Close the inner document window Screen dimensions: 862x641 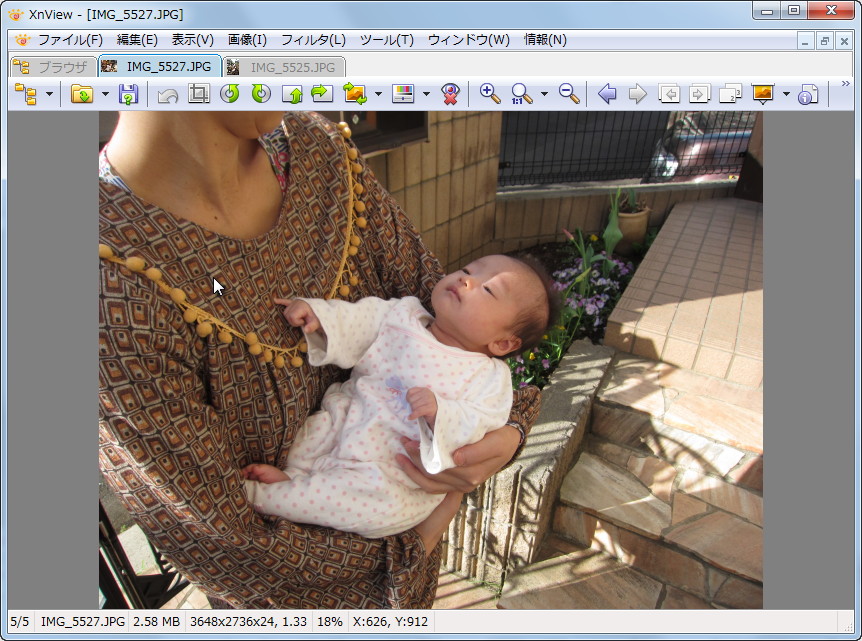pyautogui.click(x=844, y=41)
